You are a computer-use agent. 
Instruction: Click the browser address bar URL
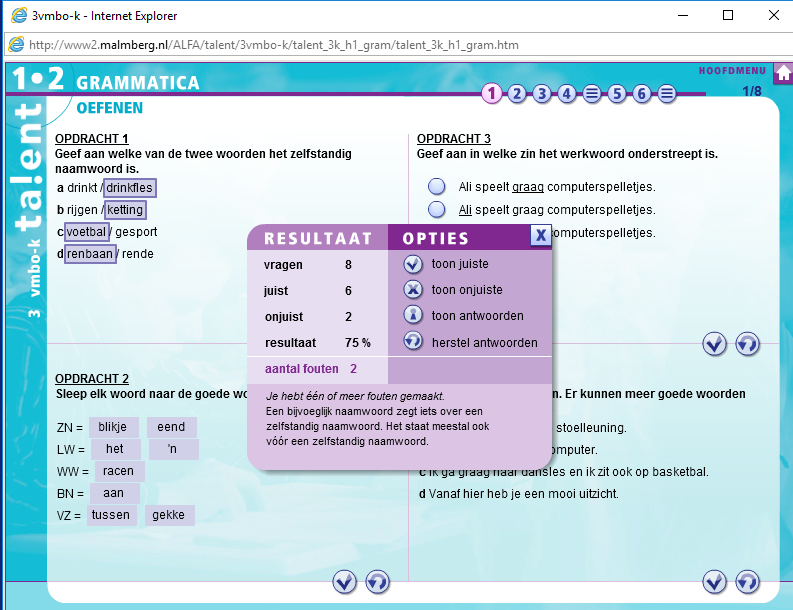(274, 45)
